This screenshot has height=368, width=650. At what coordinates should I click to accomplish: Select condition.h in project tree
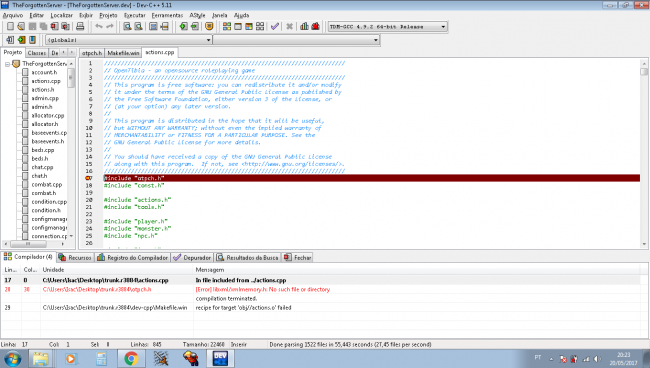(46, 210)
